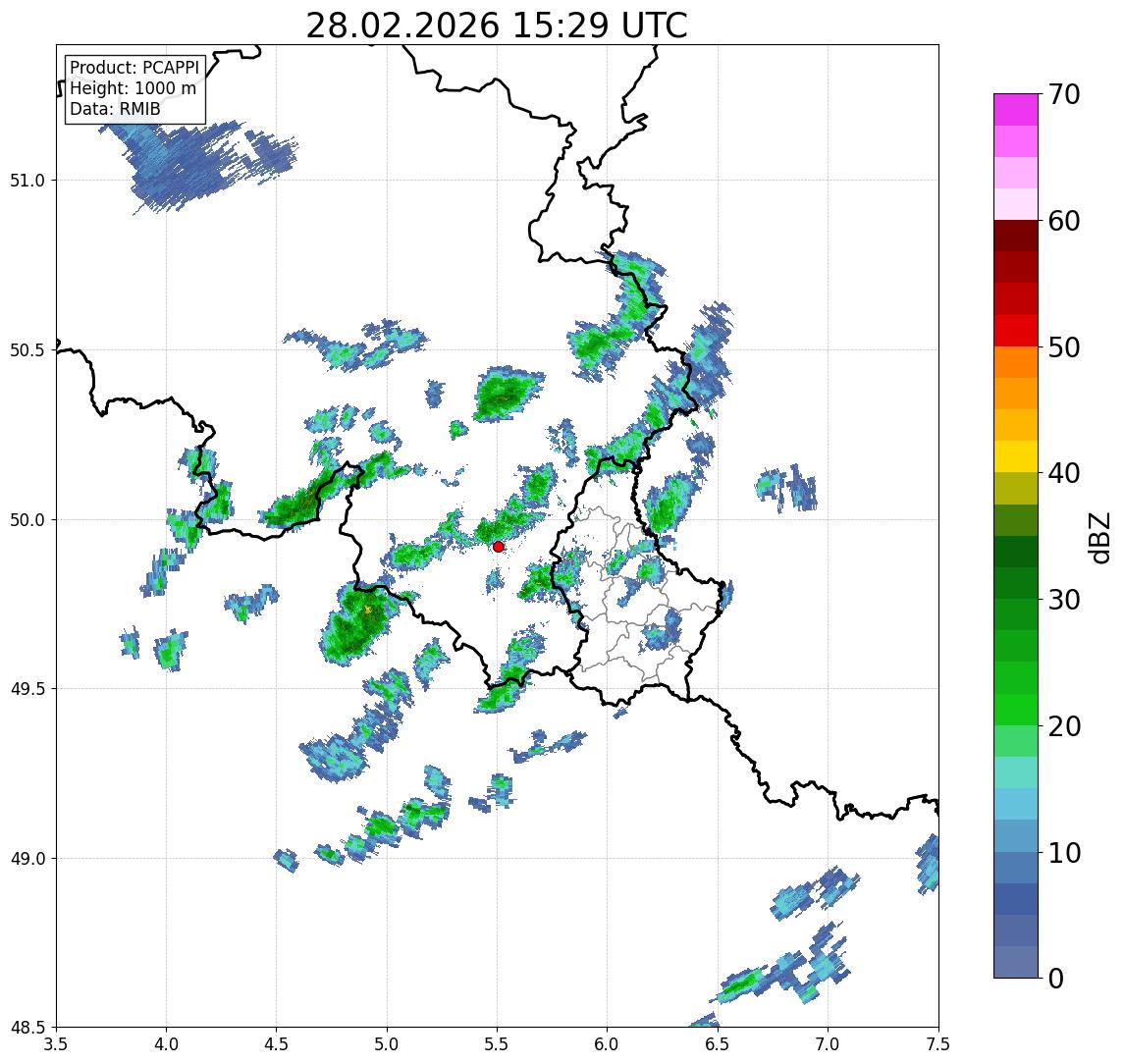Pick the dark maroon colorbar band just below 60
The width and height of the screenshot is (1124, 1064).
(1016, 236)
